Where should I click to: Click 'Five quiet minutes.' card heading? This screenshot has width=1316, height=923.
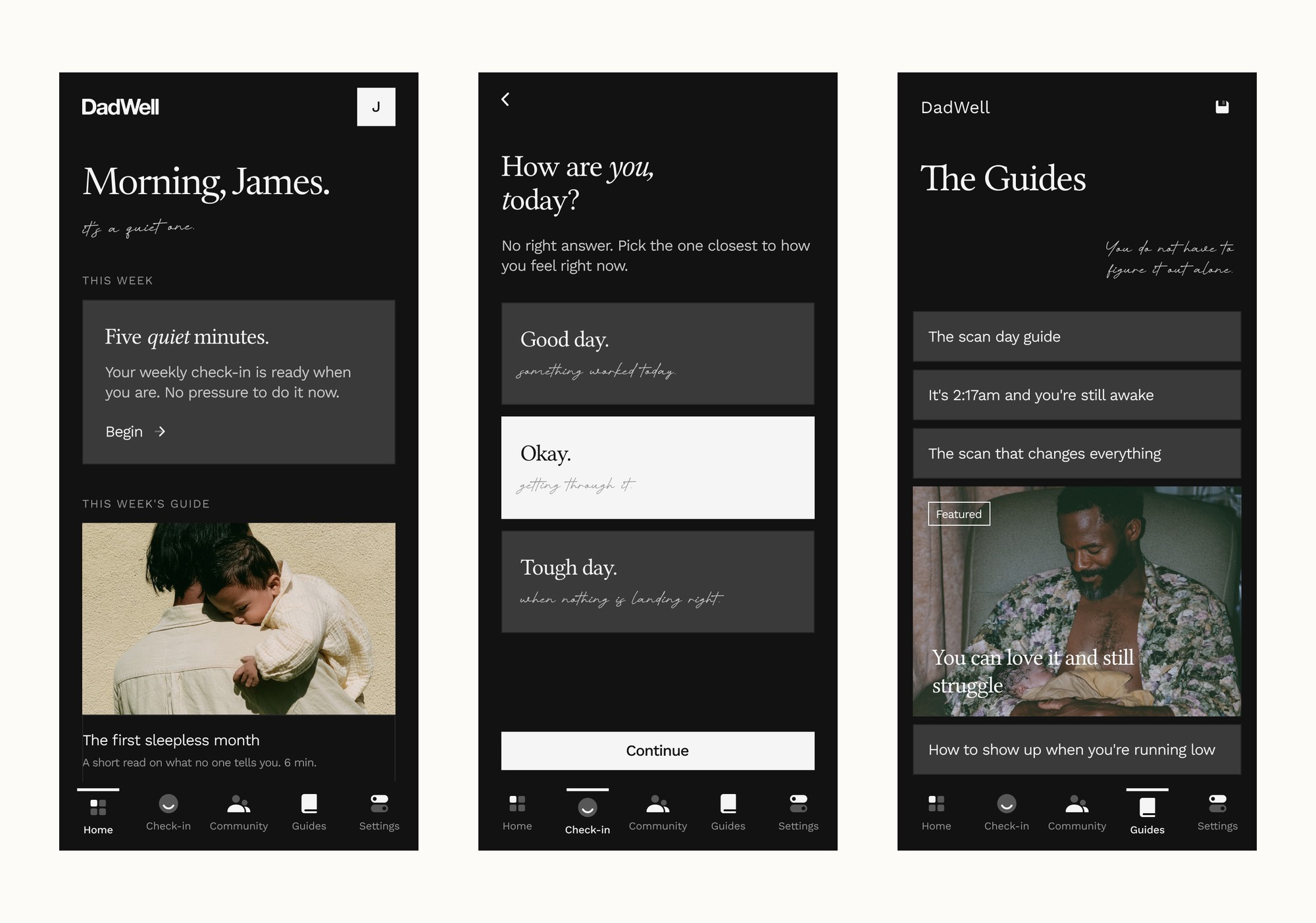pyautogui.click(x=187, y=337)
